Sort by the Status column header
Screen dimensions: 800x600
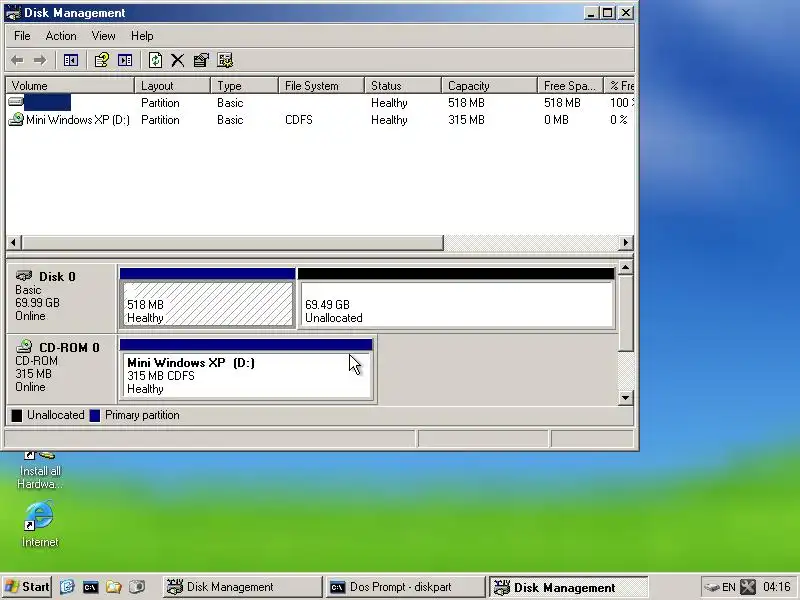click(403, 85)
